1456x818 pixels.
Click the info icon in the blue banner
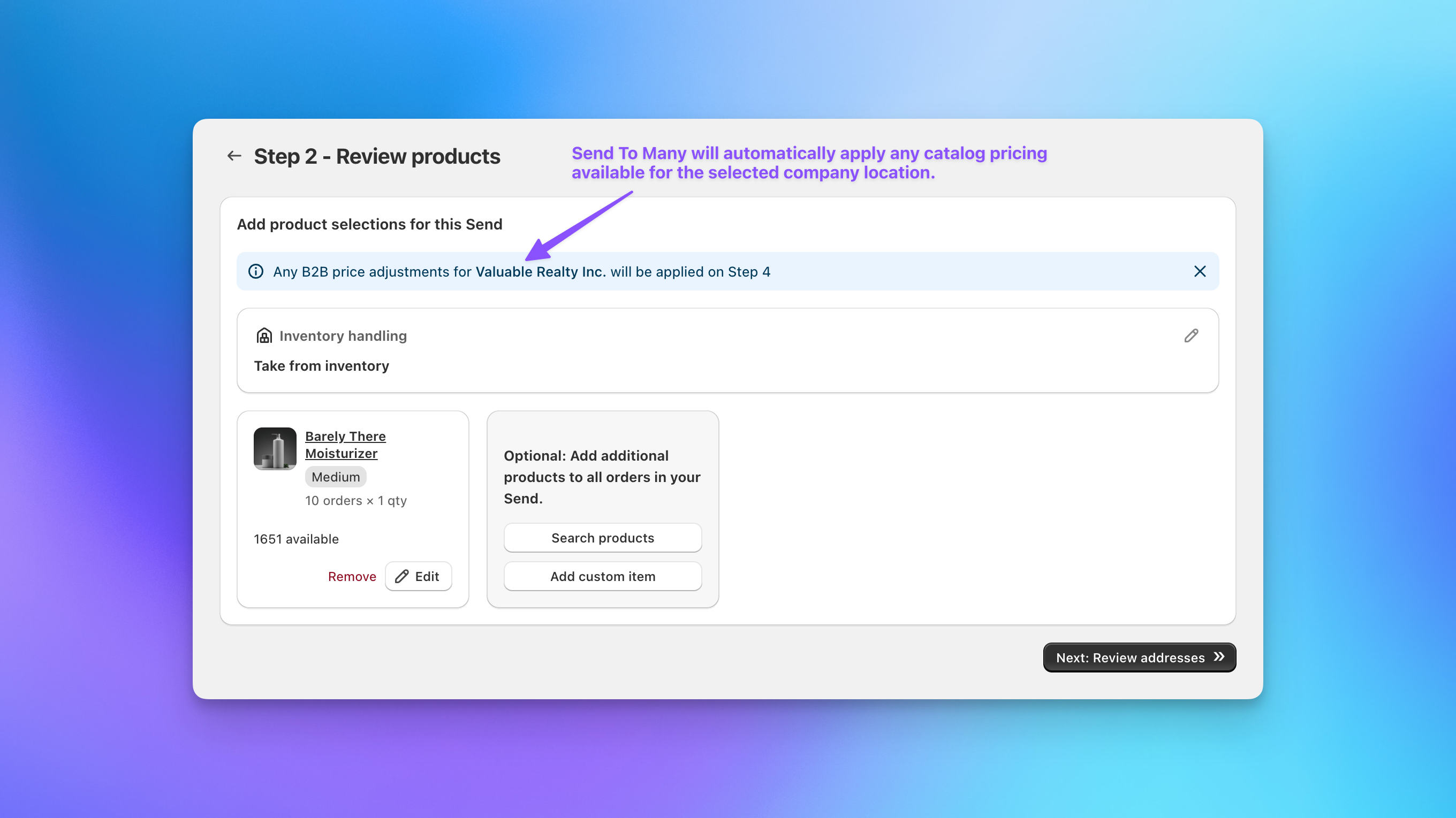tap(256, 272)
